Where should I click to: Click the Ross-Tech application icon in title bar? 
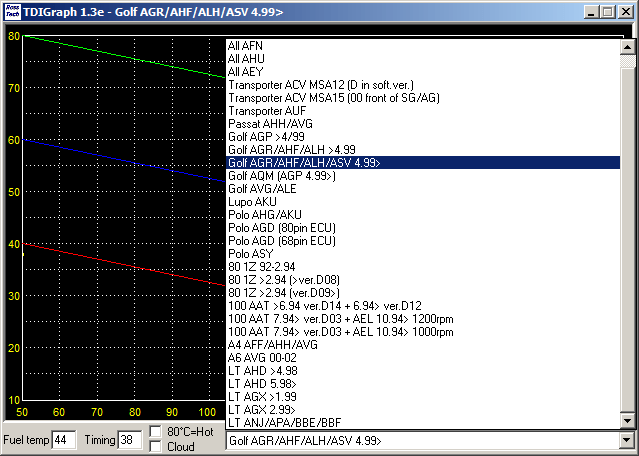pos(12,12)
